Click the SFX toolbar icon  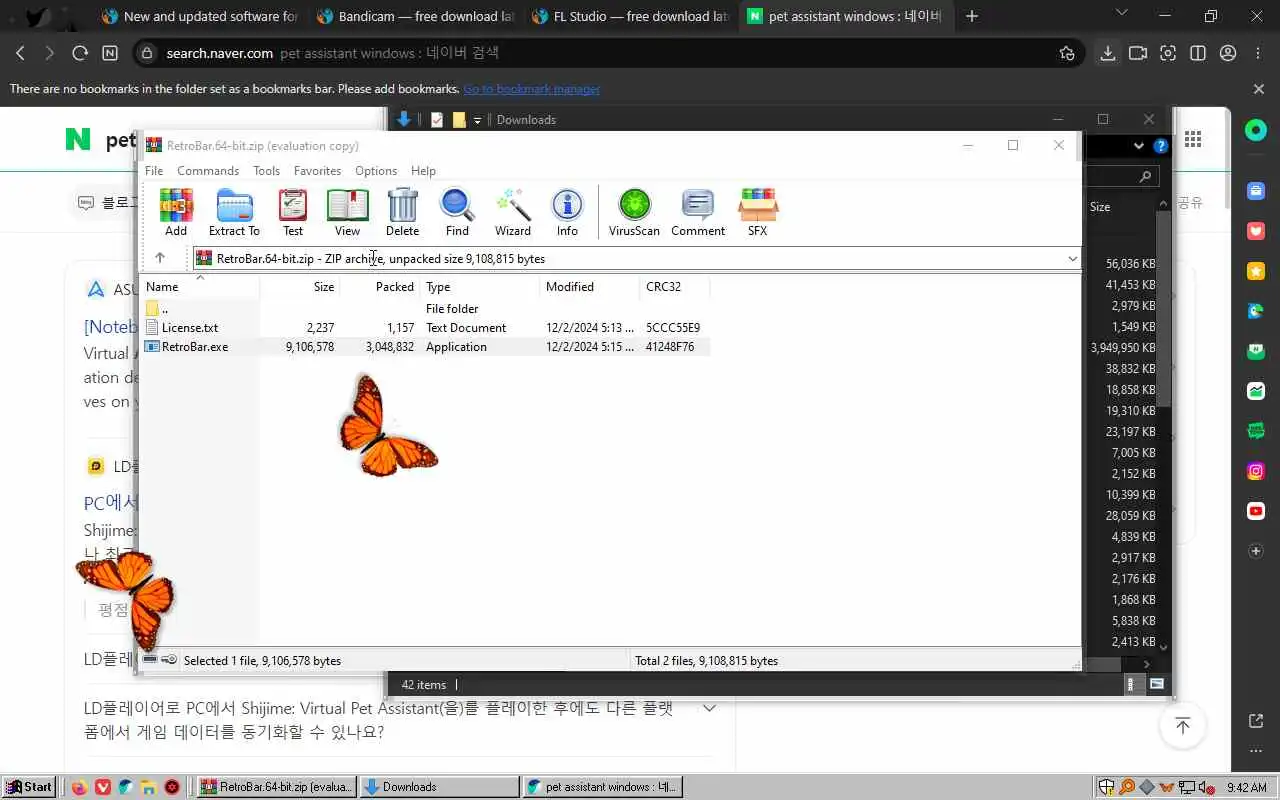[x=757, y=213]
